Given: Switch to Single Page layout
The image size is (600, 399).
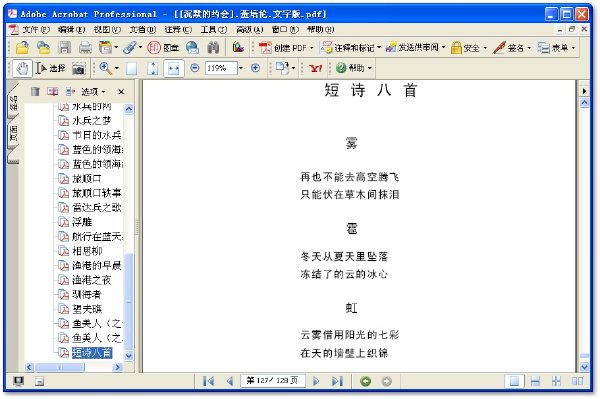Looking at the screenshot, I should click(x=514, y=381).
